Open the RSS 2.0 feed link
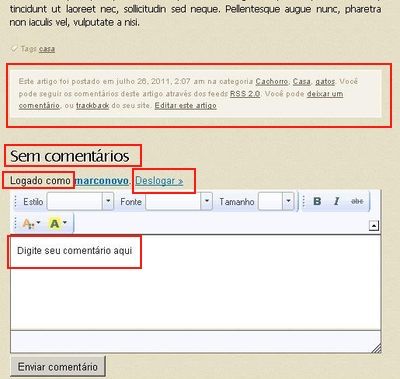 [245, 94]
